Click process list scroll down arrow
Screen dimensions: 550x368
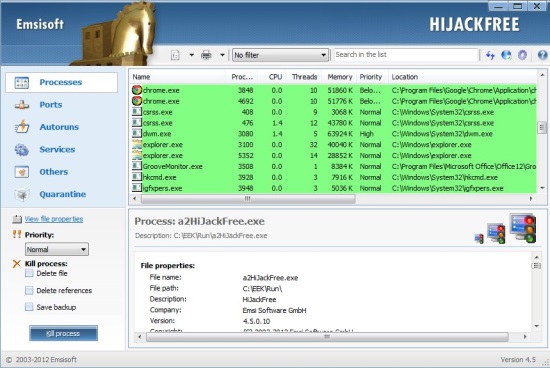tap(542, 188)
